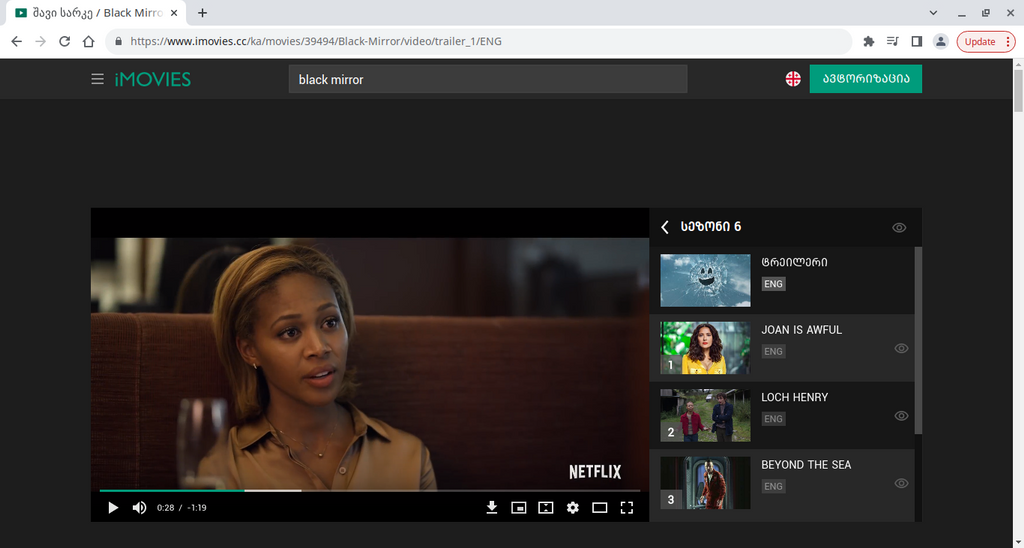Click the სეზონი 6 season heading
The image size is (1024, 548).
pyautogui.click(x=711, y=227)
